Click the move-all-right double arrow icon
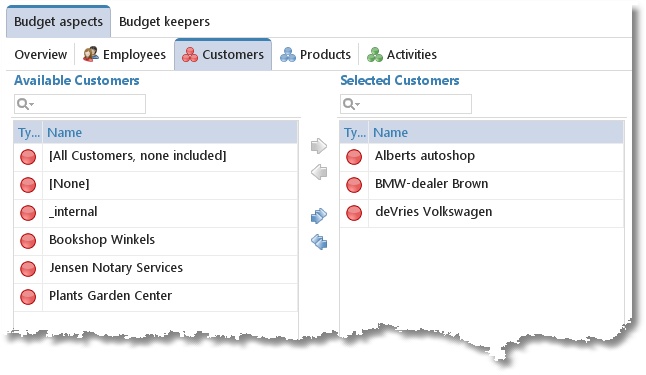Viewport: 646px width, 375px height. click(319, 216)
